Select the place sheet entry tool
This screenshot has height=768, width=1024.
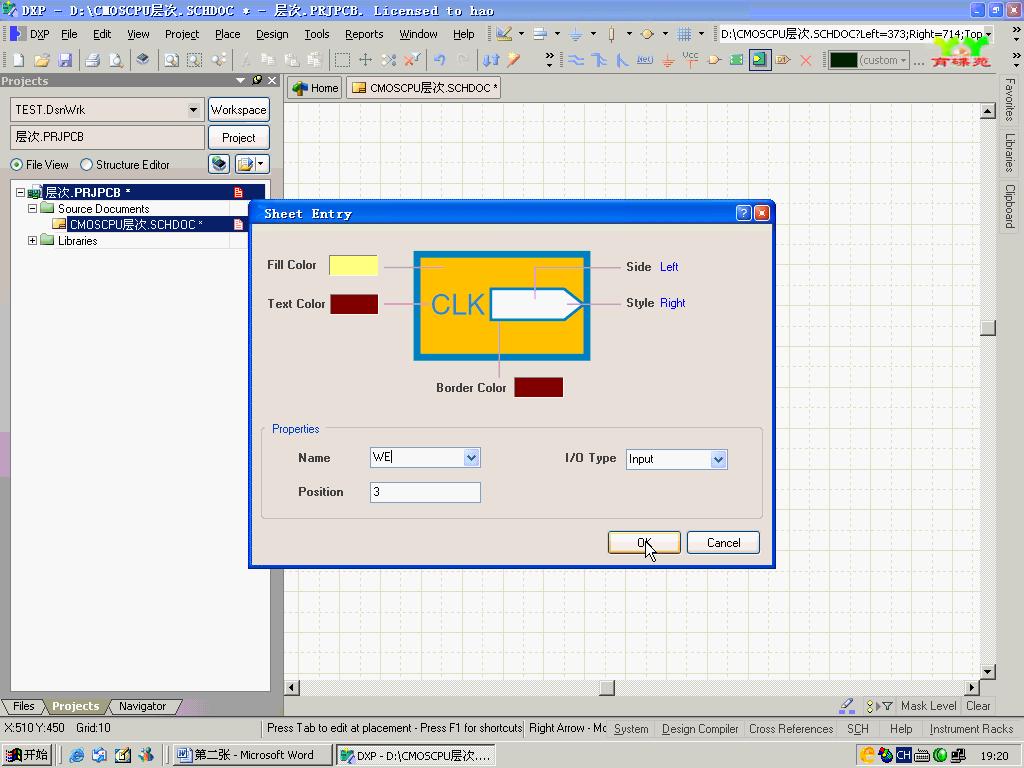[760, 60]
